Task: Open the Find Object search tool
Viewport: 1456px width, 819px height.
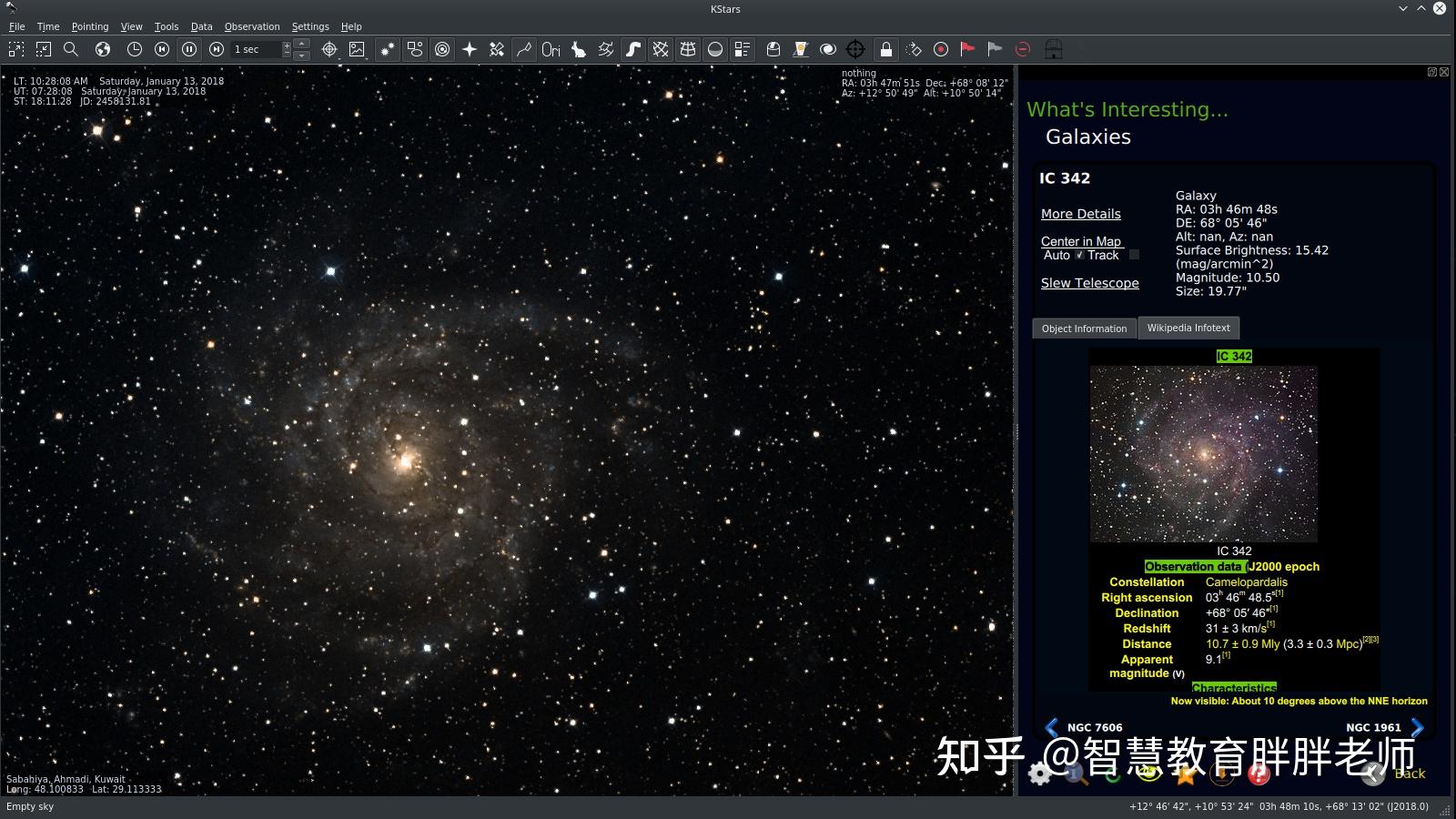Action: pos(72,49)
